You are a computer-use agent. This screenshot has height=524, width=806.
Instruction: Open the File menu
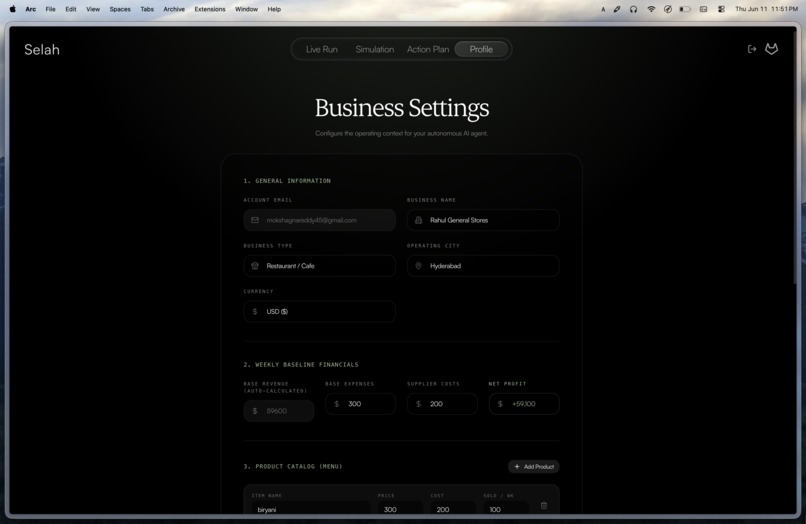point(50,9)
